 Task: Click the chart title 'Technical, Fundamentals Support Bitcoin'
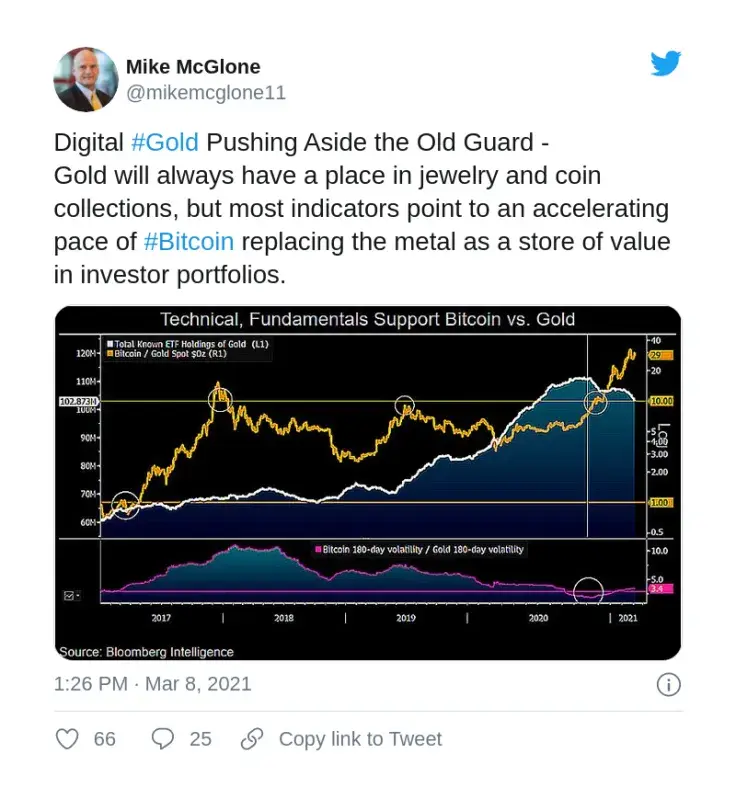point(367,320)
